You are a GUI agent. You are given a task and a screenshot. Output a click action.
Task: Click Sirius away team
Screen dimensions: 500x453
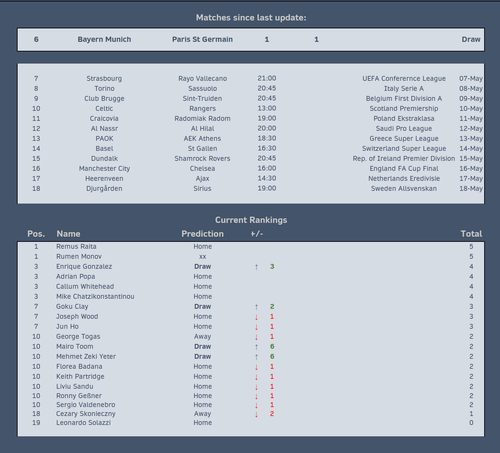click(x=202, y=189)
